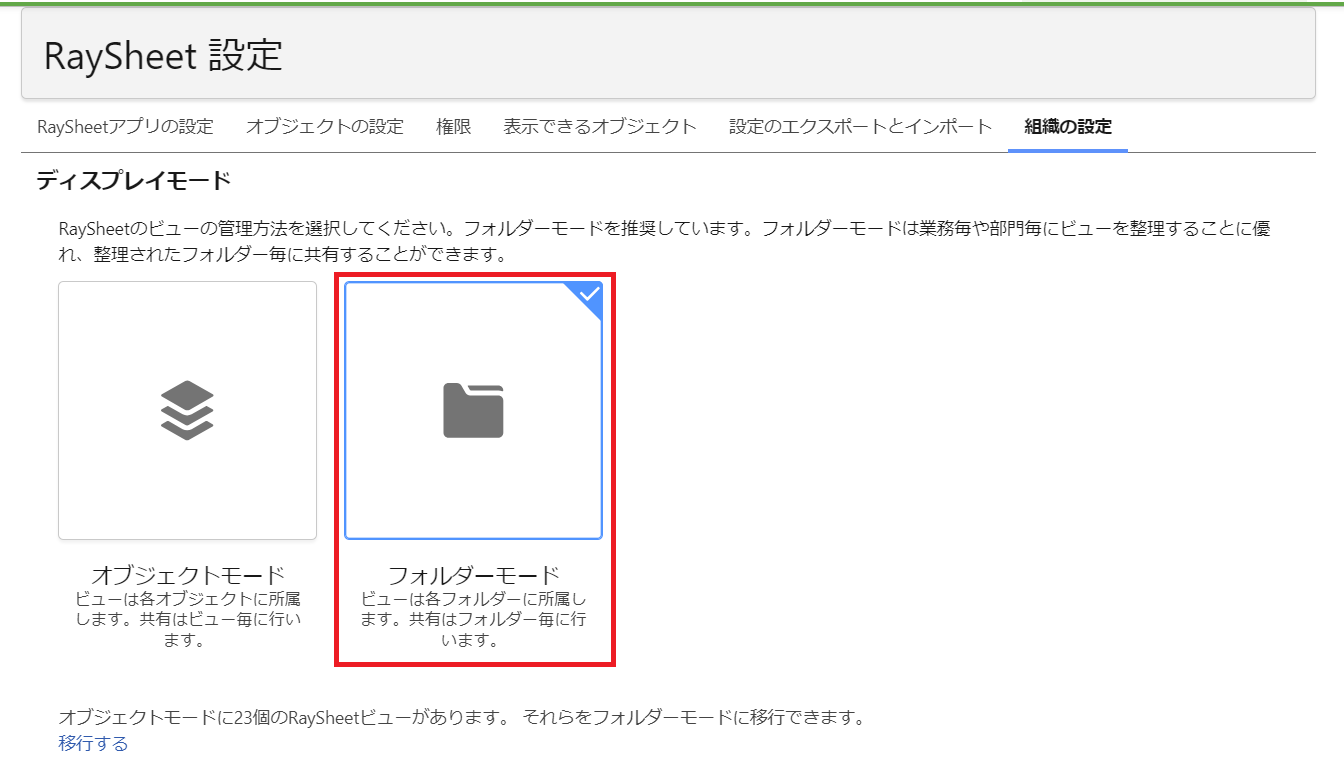Click the 移行する link
Screen dimensions: 1344x767
click(x=93, y=744)
